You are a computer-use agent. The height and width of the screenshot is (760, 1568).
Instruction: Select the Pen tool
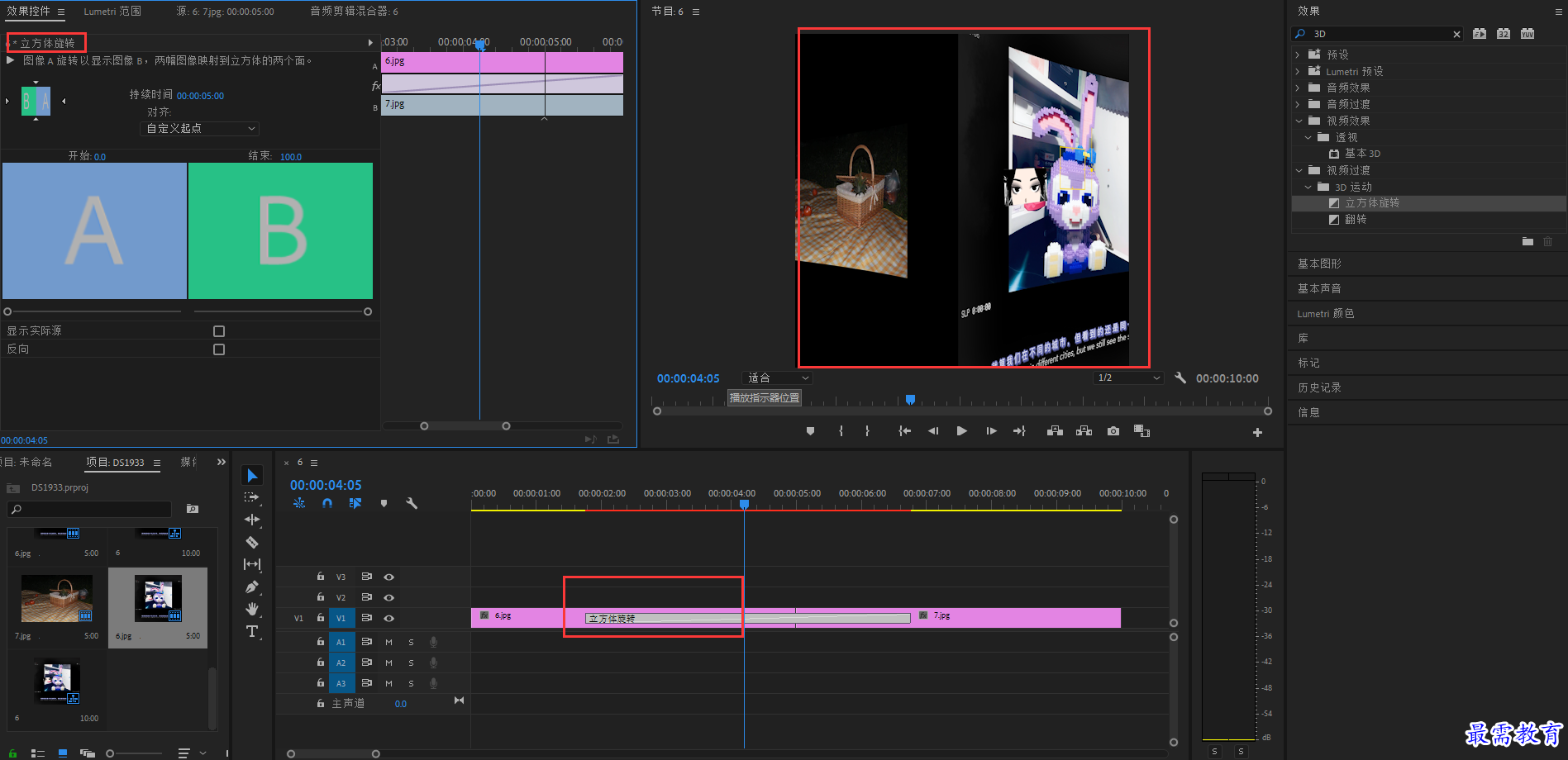(x=252, y=587)
